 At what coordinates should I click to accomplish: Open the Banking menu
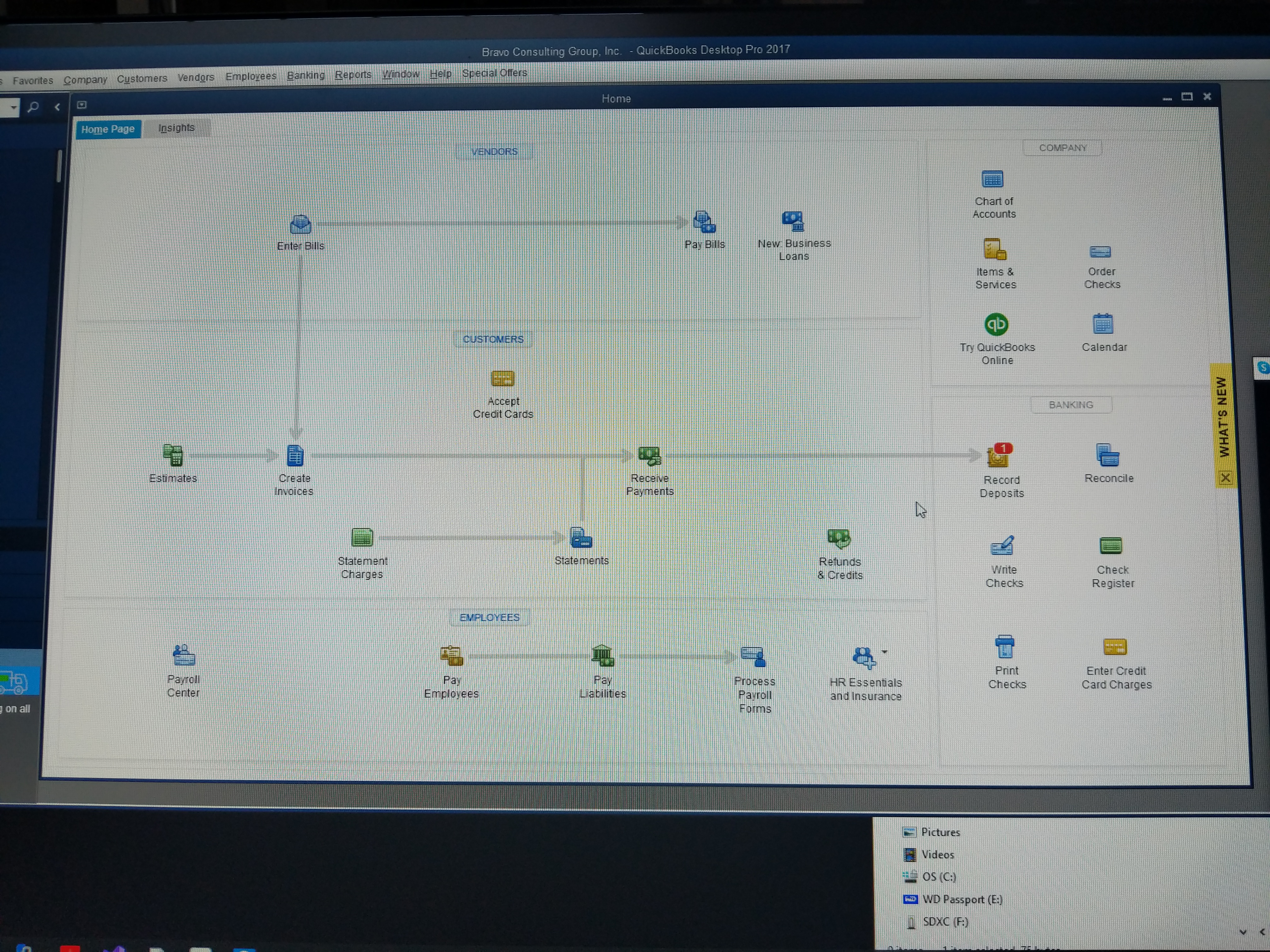click(306, 75)
